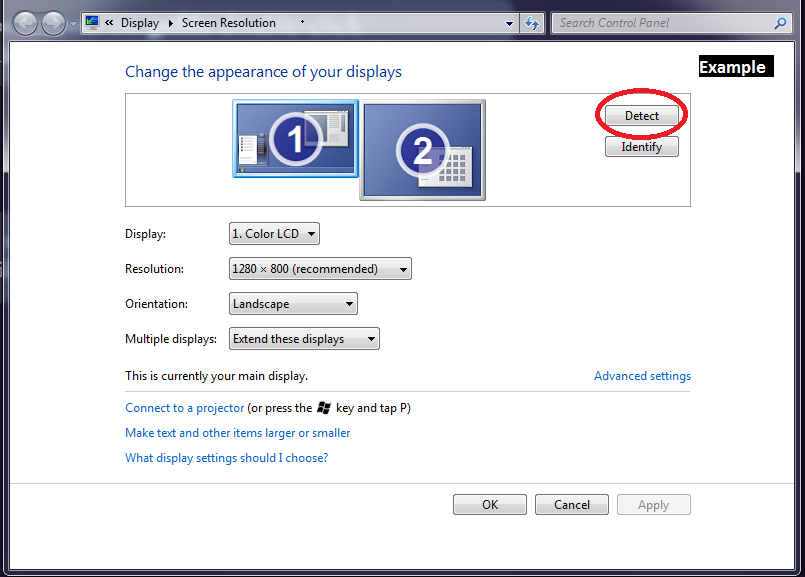The width and height of the screenshot is (805, 577).
Task: Click the Forward navigation arrow button
Action: (53, 23)
